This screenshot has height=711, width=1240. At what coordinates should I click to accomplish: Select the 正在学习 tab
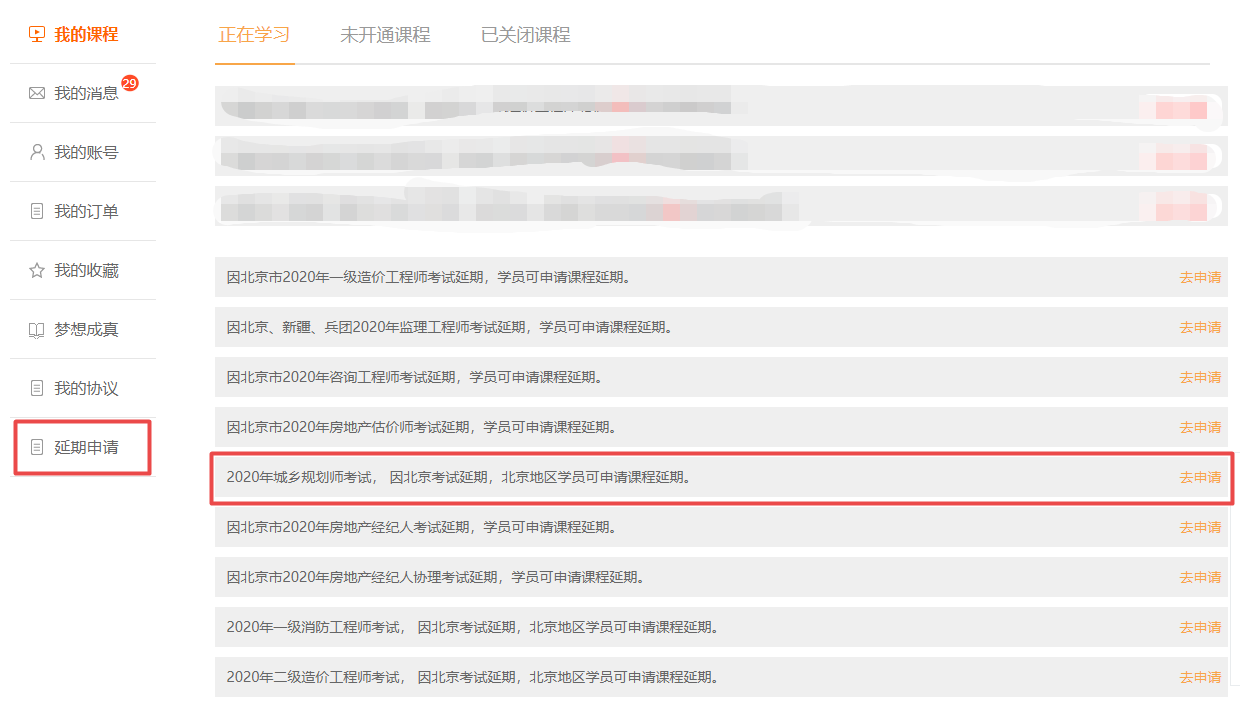tap(253, 34)
